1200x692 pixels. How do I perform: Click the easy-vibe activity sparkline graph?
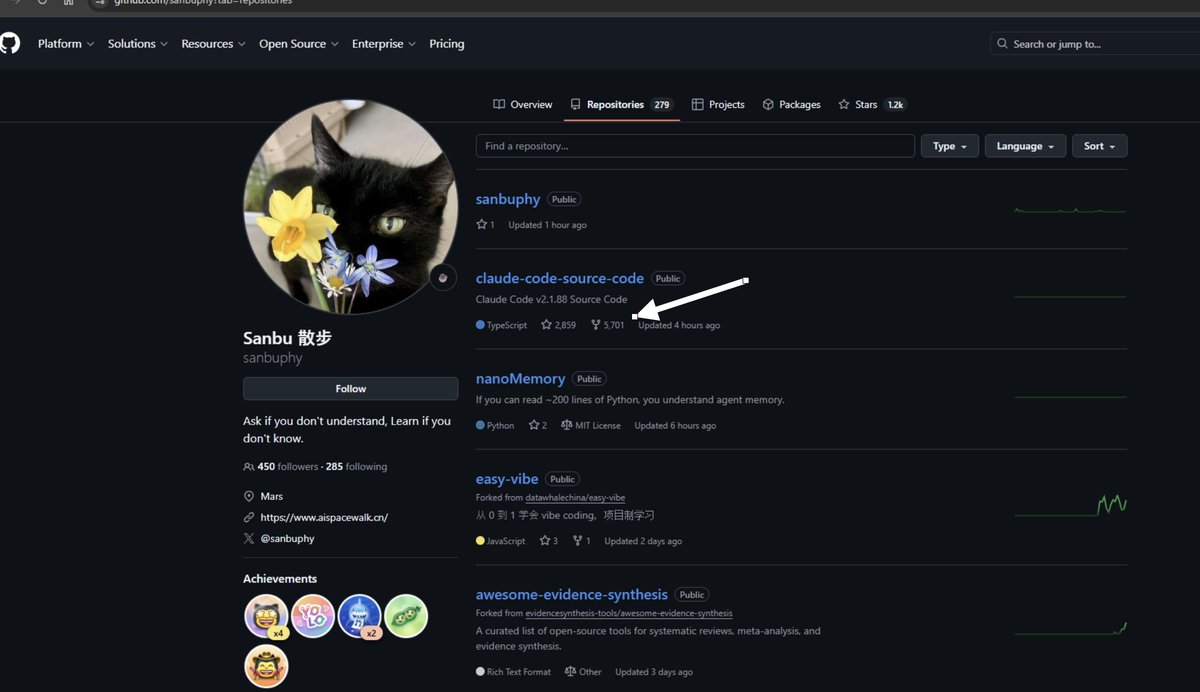[x=1070, y=504]
